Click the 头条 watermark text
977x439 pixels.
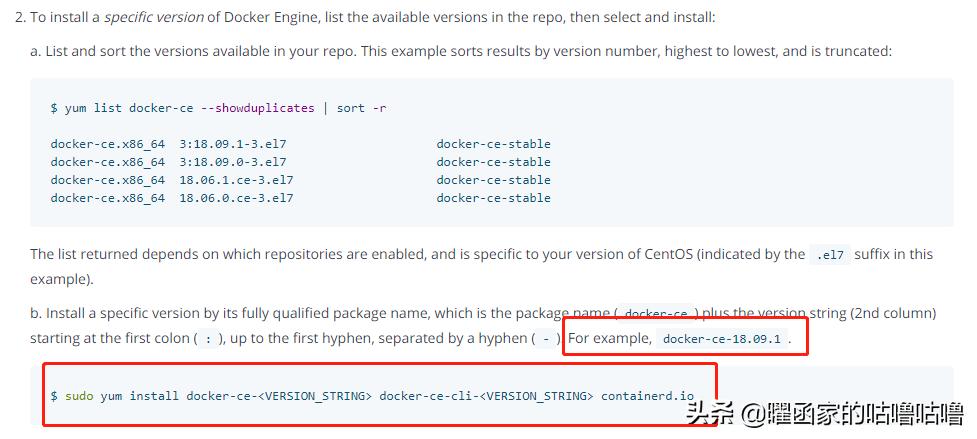pos(709,412)
